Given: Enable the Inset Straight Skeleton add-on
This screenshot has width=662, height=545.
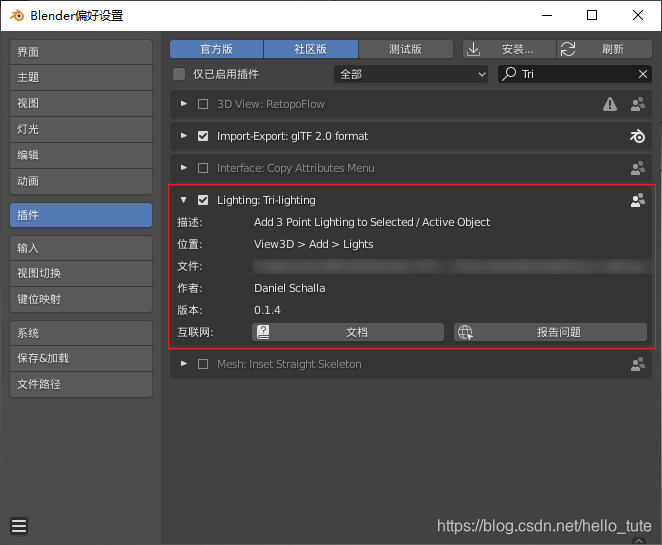Looking at the screenshot, I should click(x=203, y=364).
